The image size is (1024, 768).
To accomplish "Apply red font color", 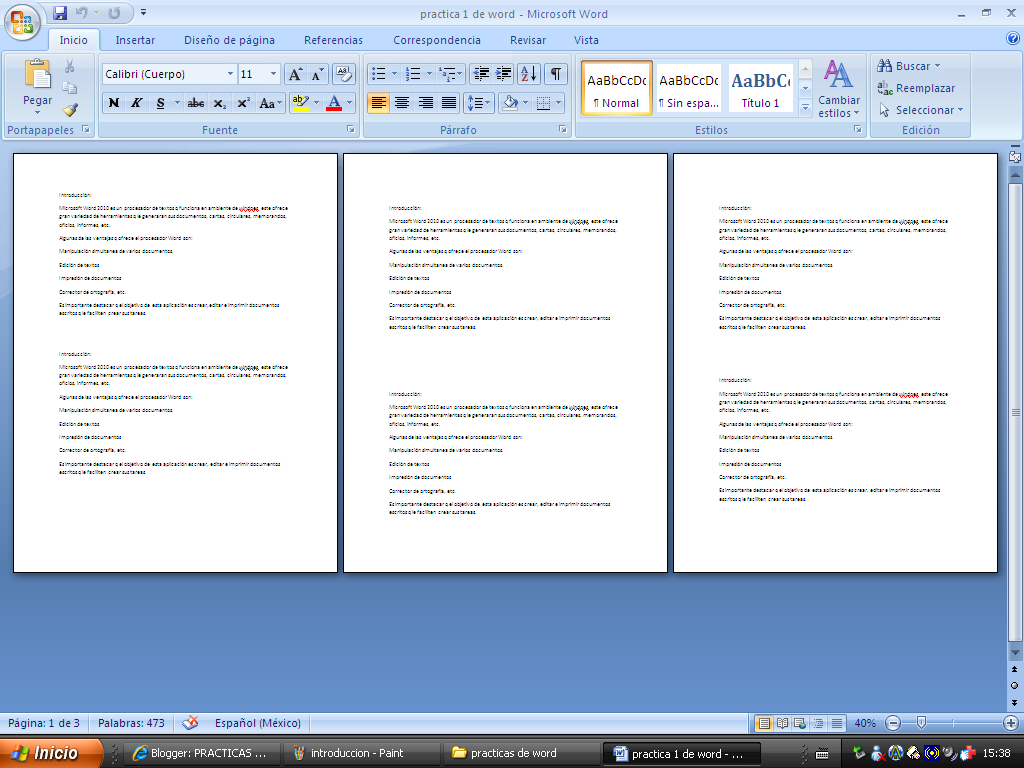I will [x=334, y=103].
